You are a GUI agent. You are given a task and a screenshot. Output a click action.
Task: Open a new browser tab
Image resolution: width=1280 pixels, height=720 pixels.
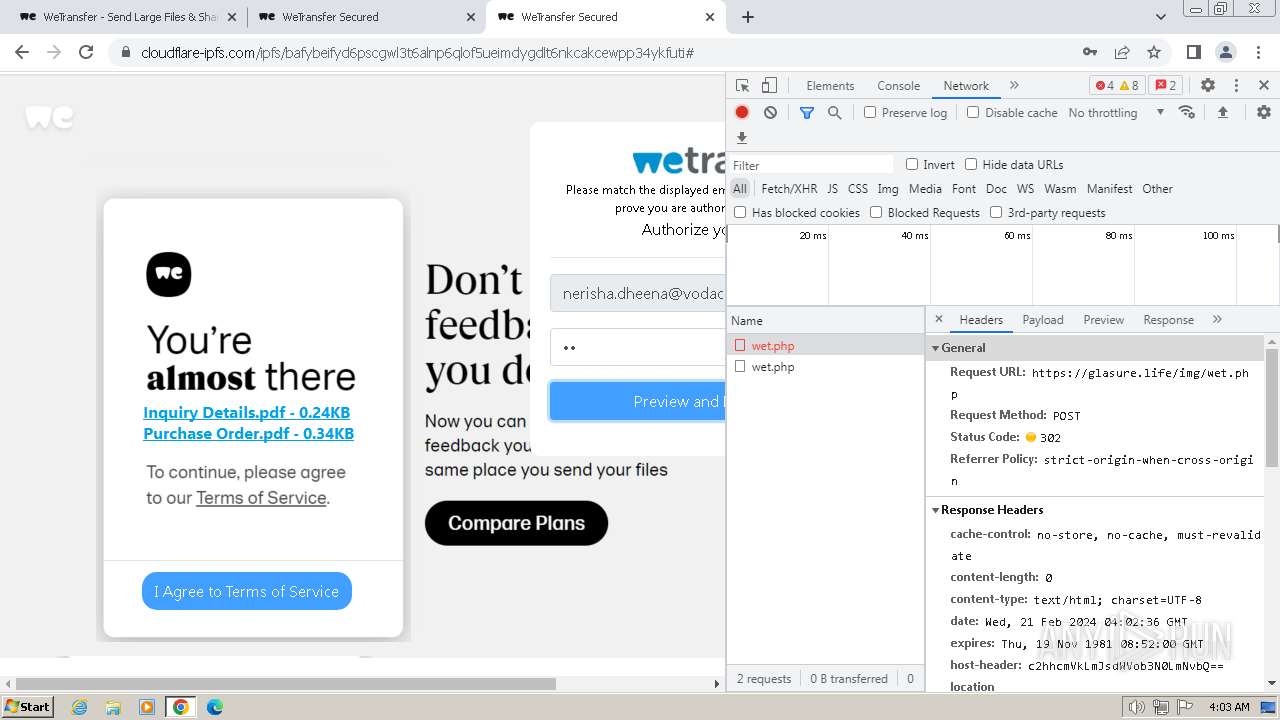pyautogui.click(x=747, y=17)
